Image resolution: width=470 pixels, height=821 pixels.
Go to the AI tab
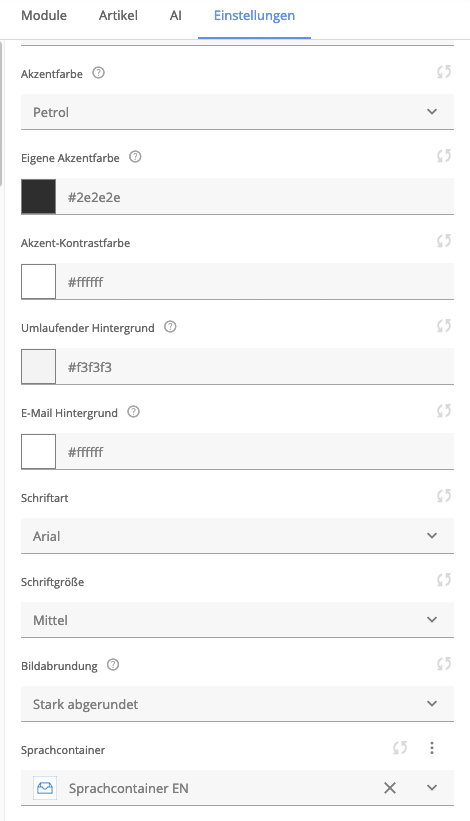coord(176,16)
